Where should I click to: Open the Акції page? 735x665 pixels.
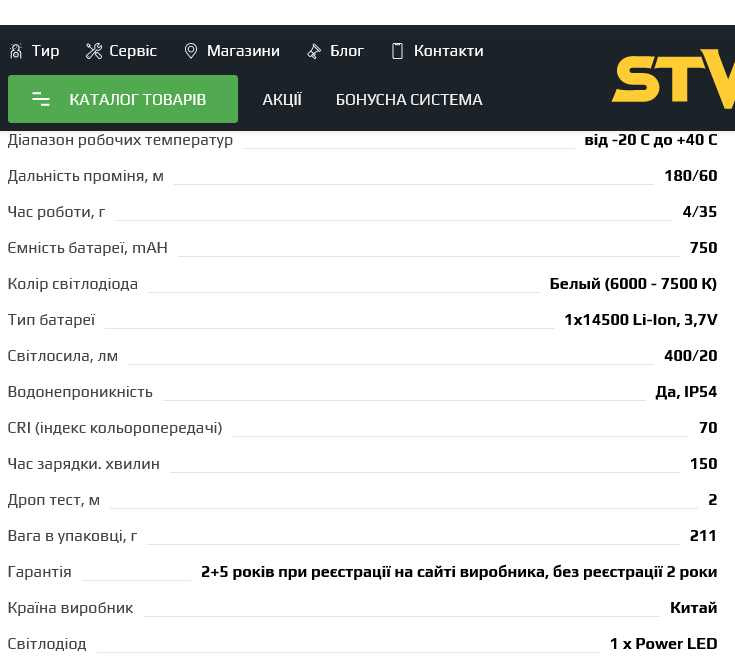point(282,100)
